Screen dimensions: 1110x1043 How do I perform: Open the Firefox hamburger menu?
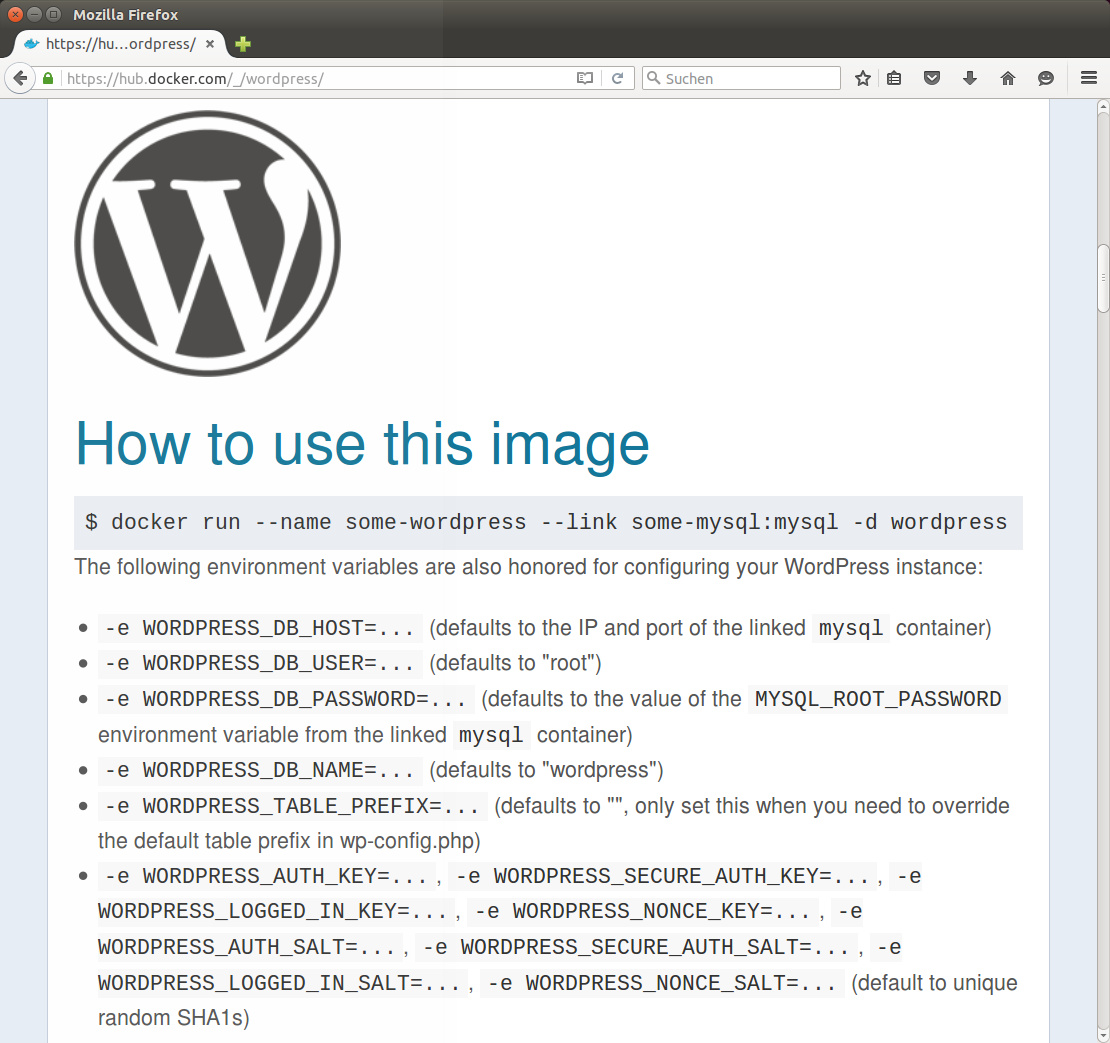(1089, 78)
